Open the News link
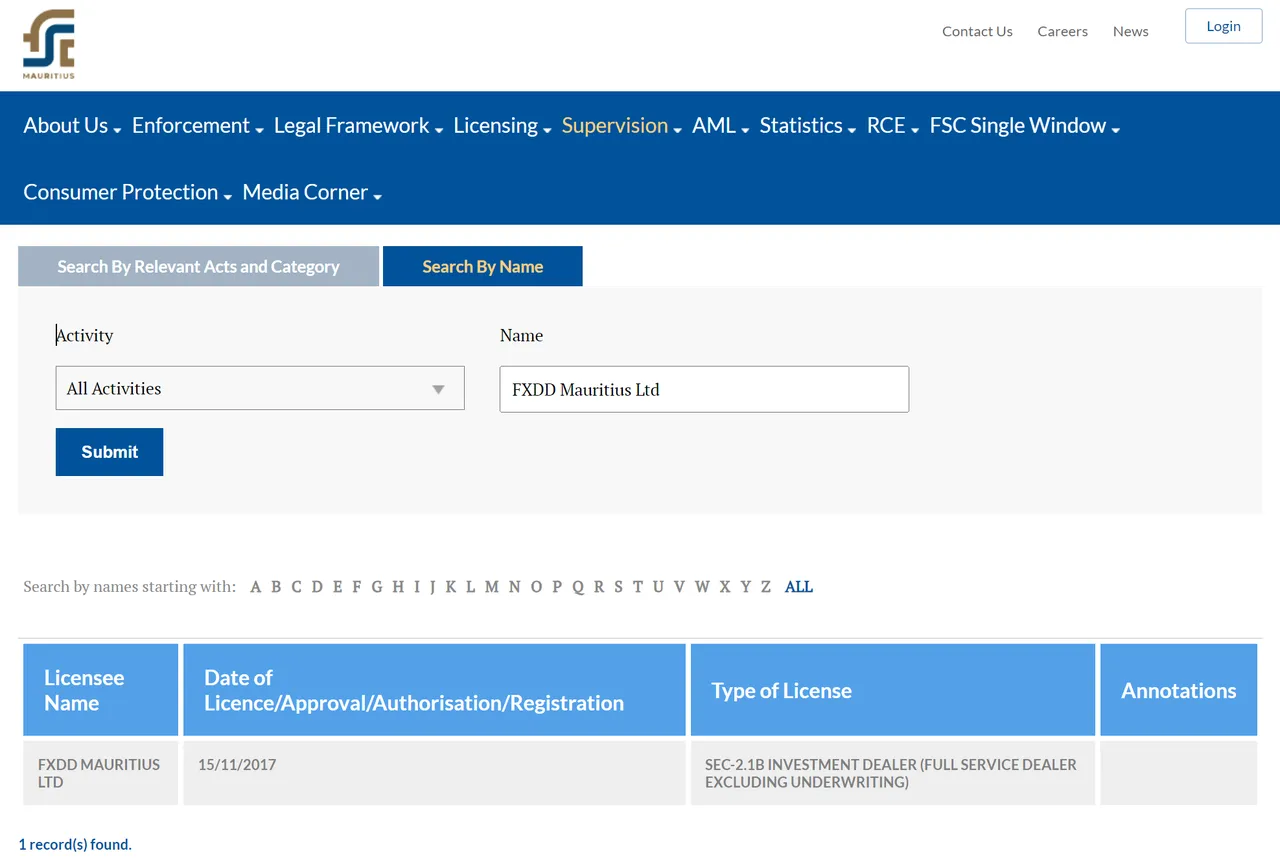Image resolution: width=1280 pixels, height=862 pixels. click(1130, 31)
